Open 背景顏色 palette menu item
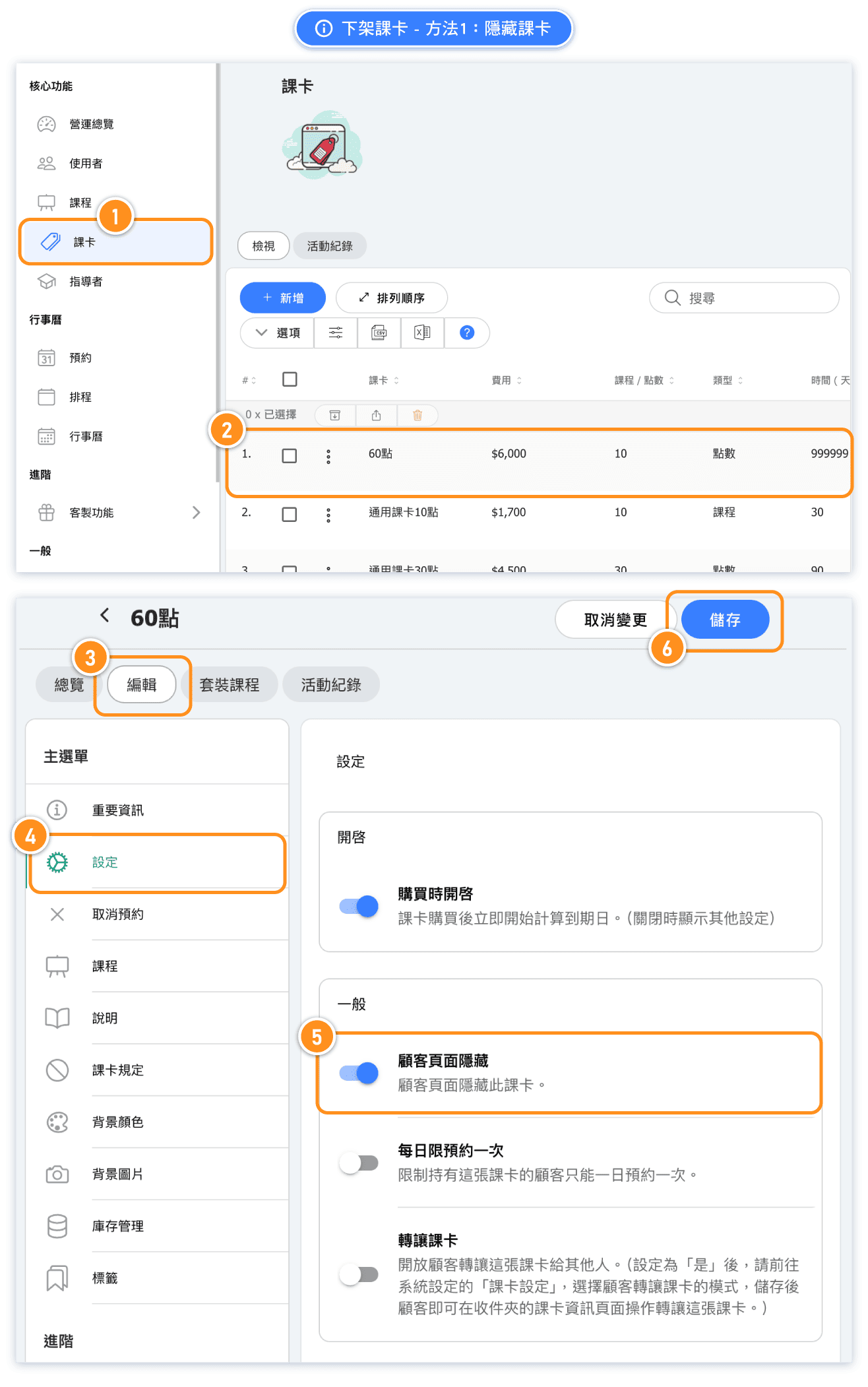Screen dimensions: 868x1387 (117, 1122)
